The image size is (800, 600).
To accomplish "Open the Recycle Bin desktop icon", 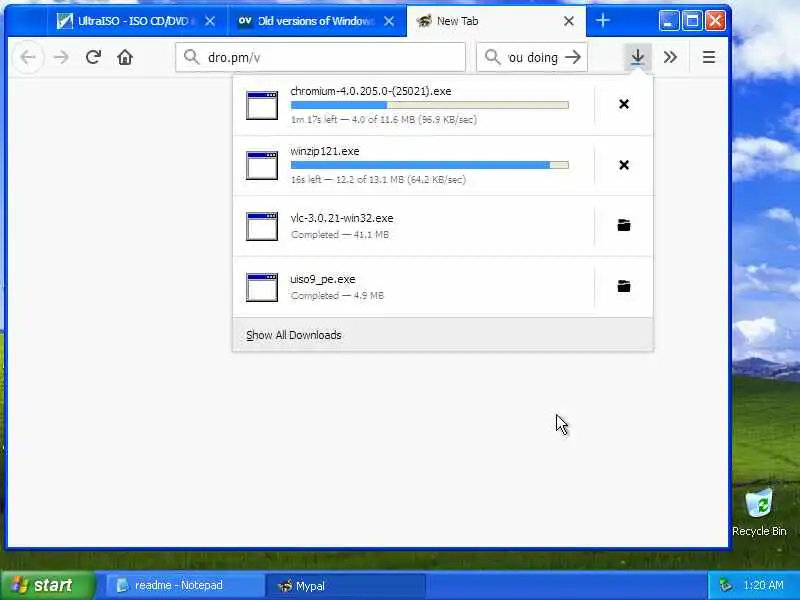I will 759,512.
